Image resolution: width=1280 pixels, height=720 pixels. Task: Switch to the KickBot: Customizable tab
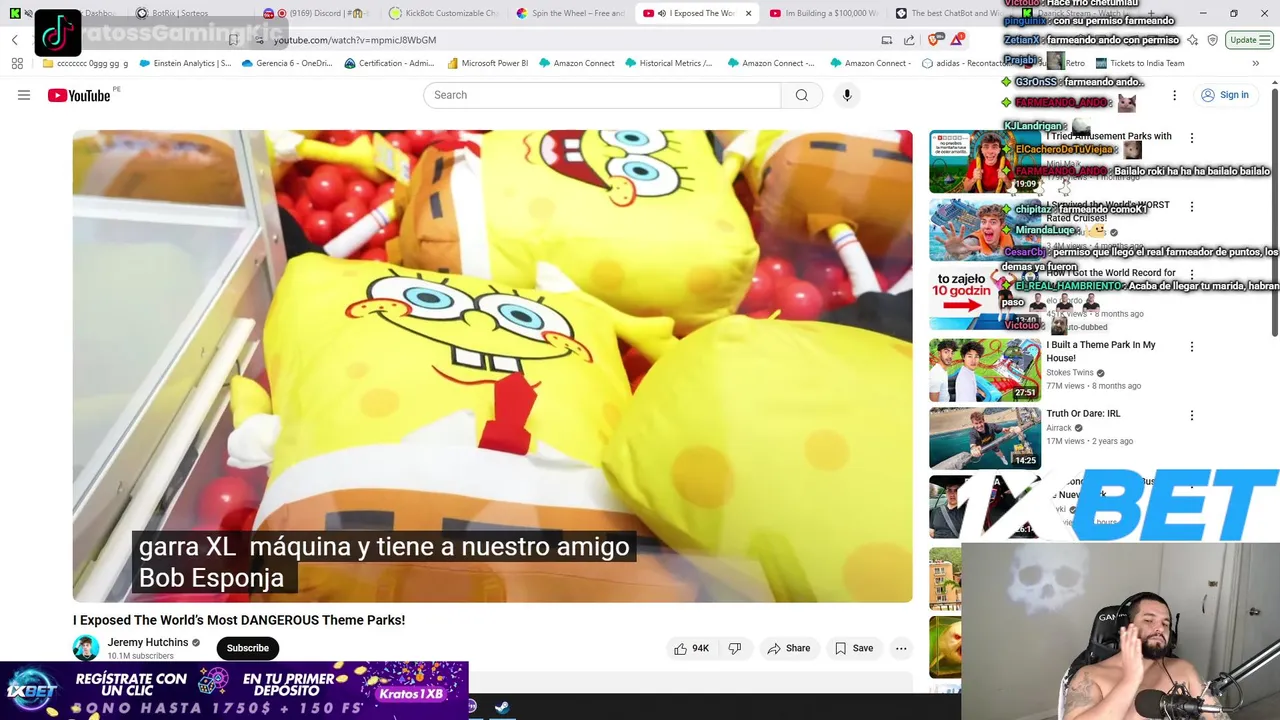coord(446,13)
